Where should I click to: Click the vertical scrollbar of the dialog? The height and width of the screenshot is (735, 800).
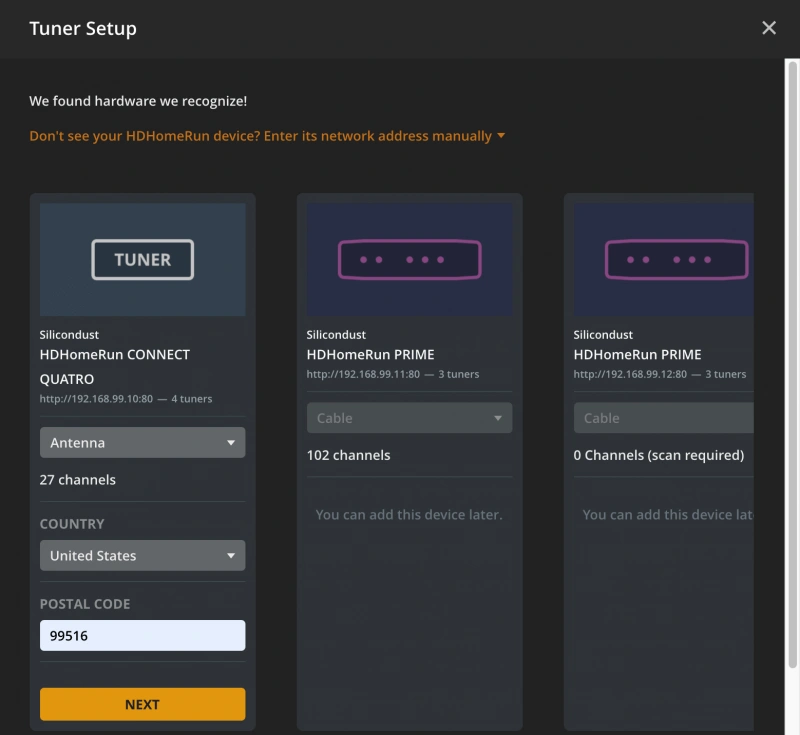pyautogui.click(x=792, y=364)
